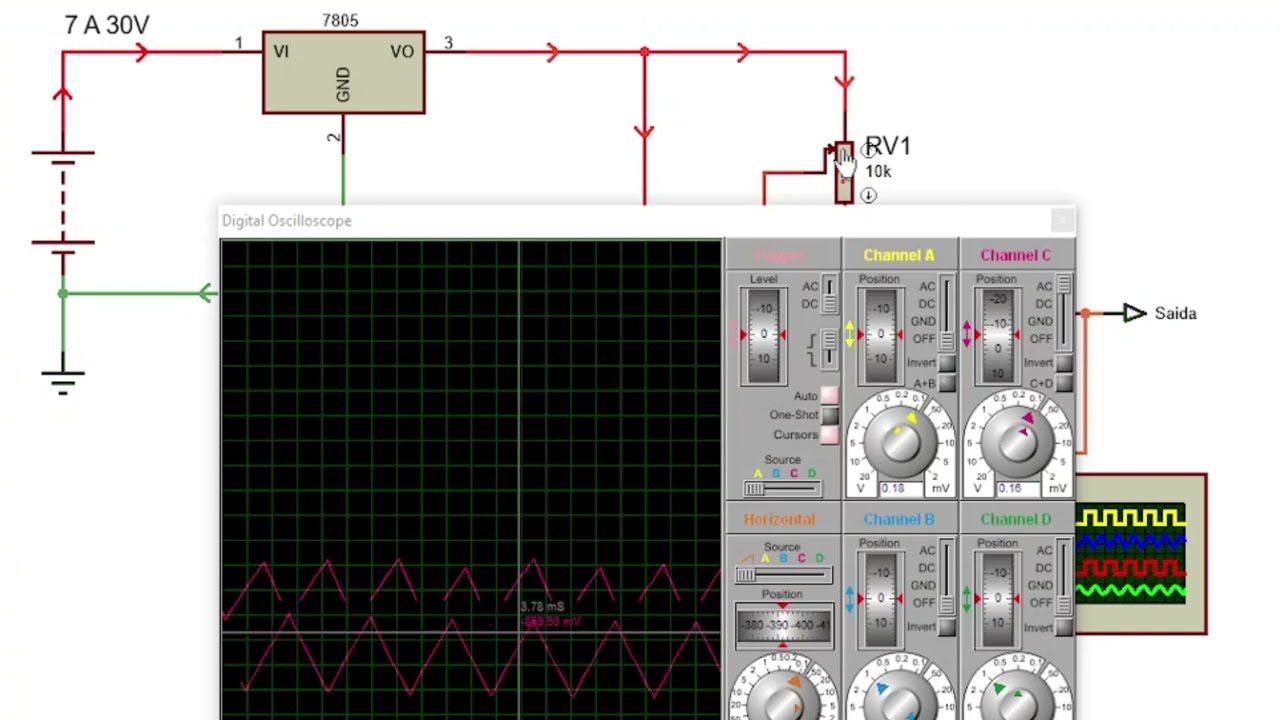Viewport: 1280px width, 720px height.
Task: Click the trigger edge slope slider
Action: pos(829,349)
